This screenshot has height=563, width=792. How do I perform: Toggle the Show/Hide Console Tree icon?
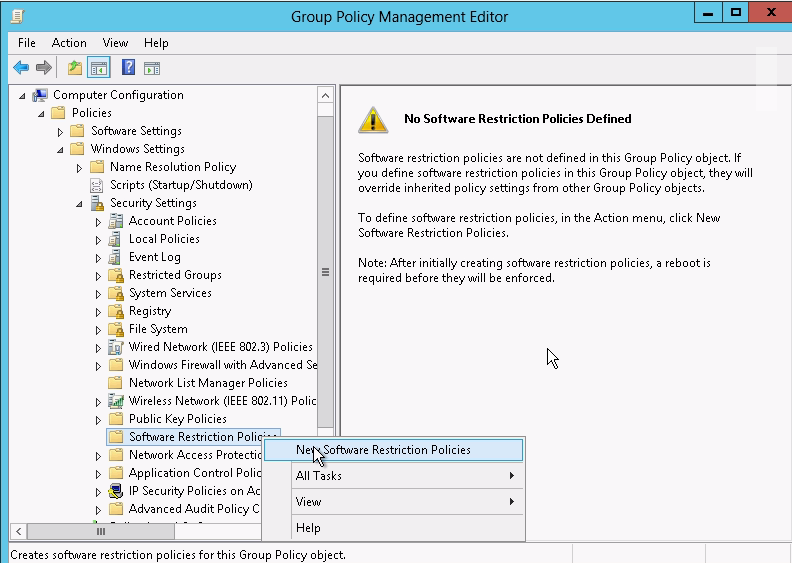pyautogui.click(x=98, y=68)
